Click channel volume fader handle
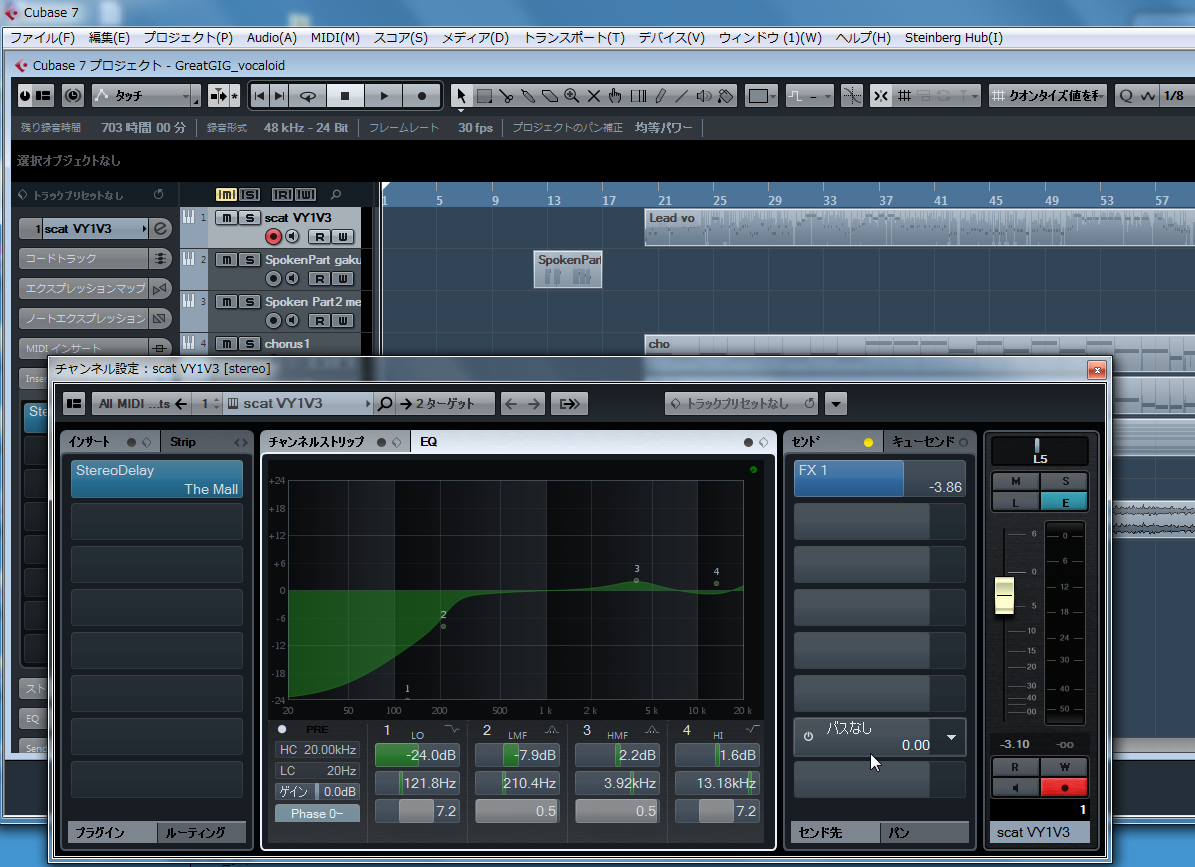The image size is (1195, 867). click(x=1004, y=595)
